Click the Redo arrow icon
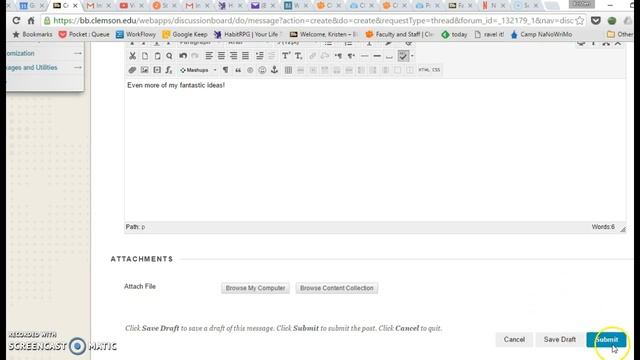 (195, 56)
